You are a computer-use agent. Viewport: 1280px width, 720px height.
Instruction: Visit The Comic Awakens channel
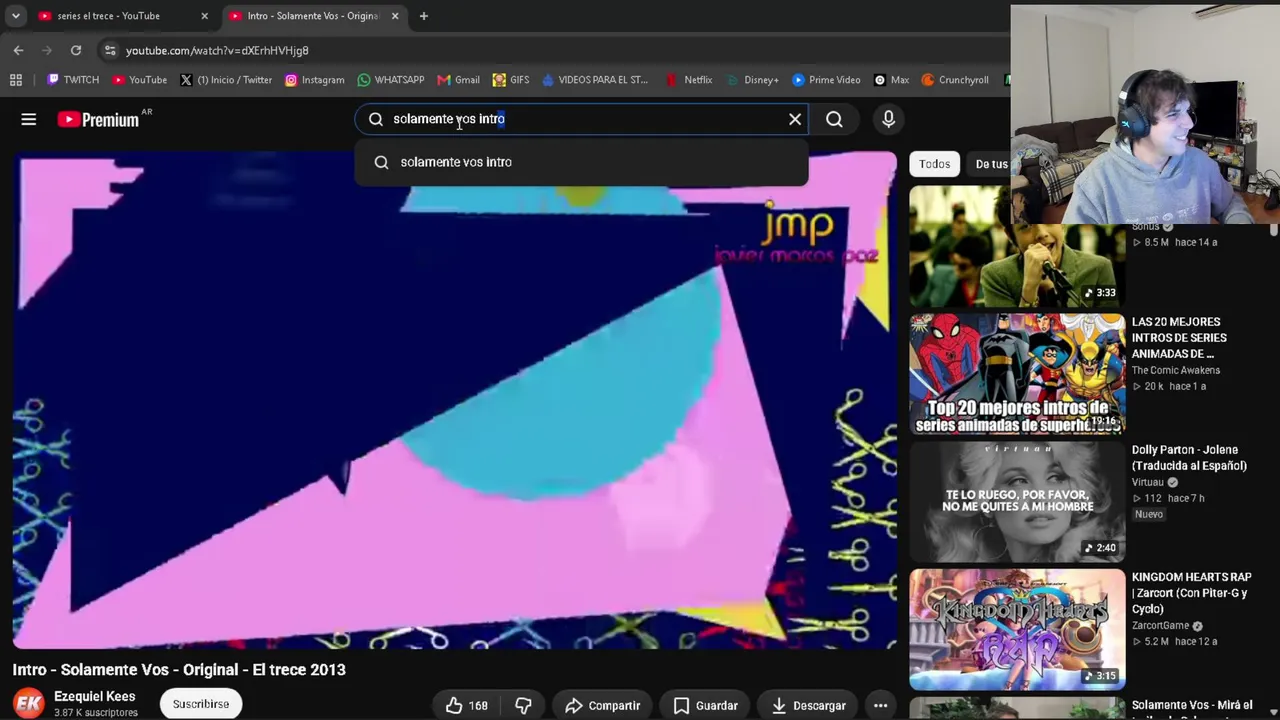point(1176,370)
